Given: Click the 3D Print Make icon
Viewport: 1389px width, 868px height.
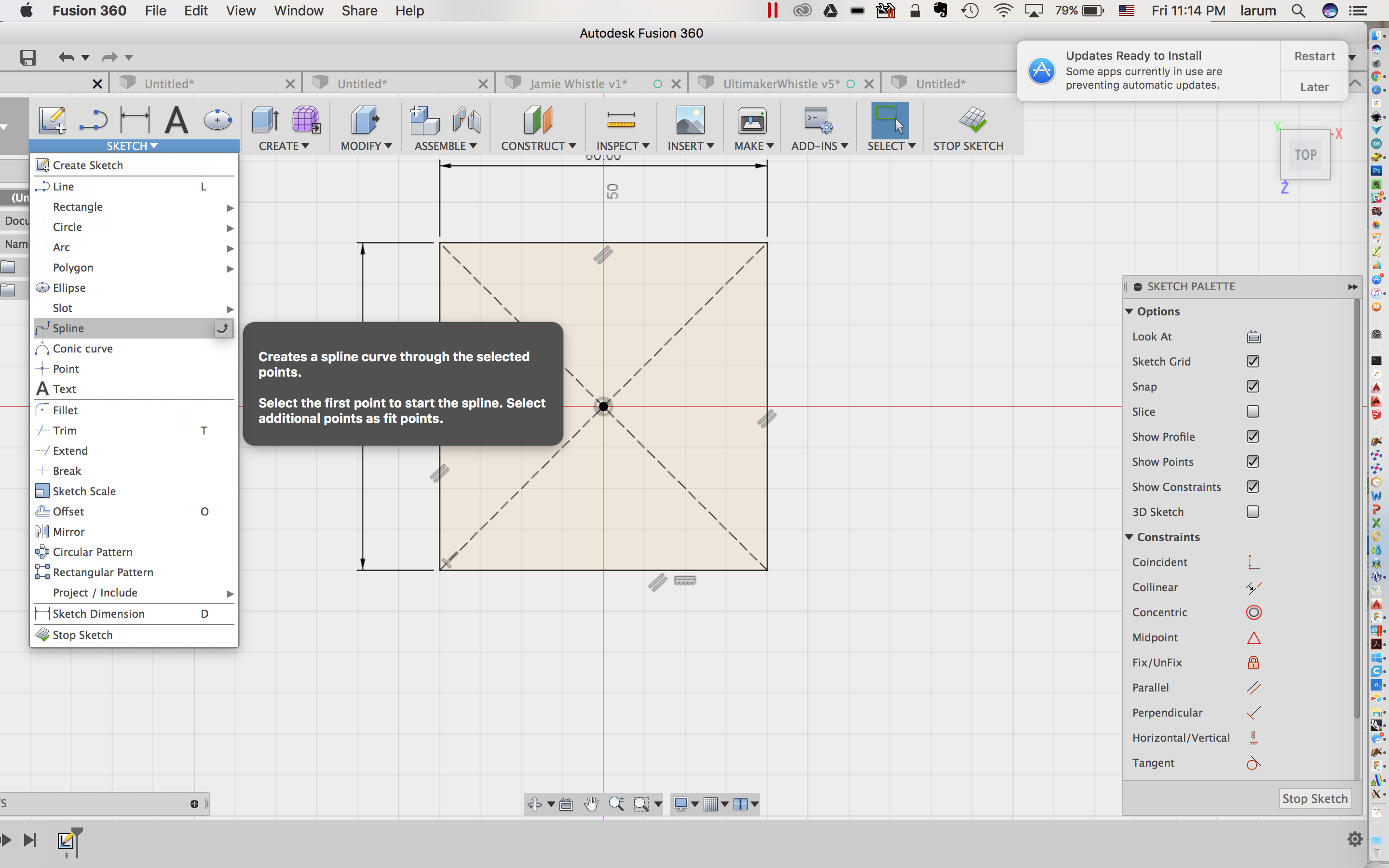Looking at the screenshot, I should coord(752,120).
